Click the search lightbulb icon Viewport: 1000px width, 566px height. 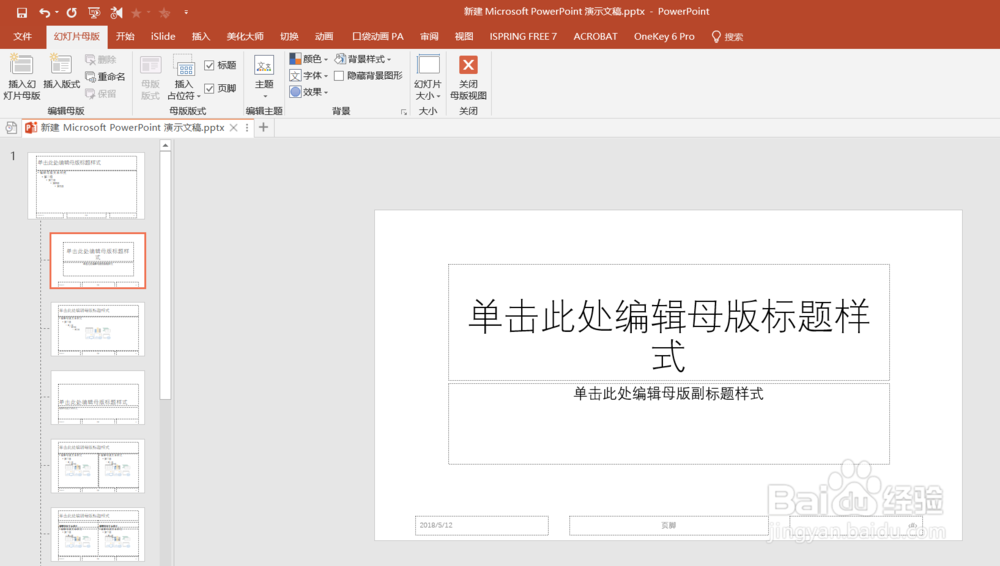(x=716, y=37)
